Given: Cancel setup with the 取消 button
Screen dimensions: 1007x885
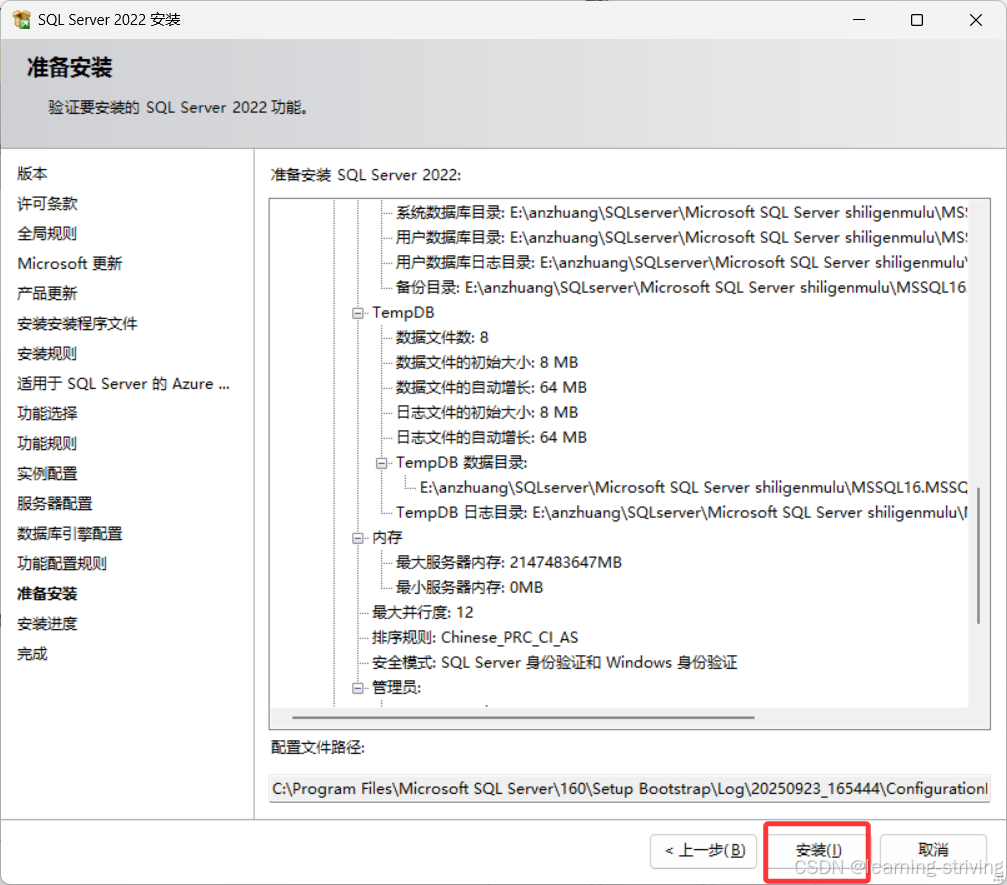Looking at the screenshot, I should pos(933,850).
